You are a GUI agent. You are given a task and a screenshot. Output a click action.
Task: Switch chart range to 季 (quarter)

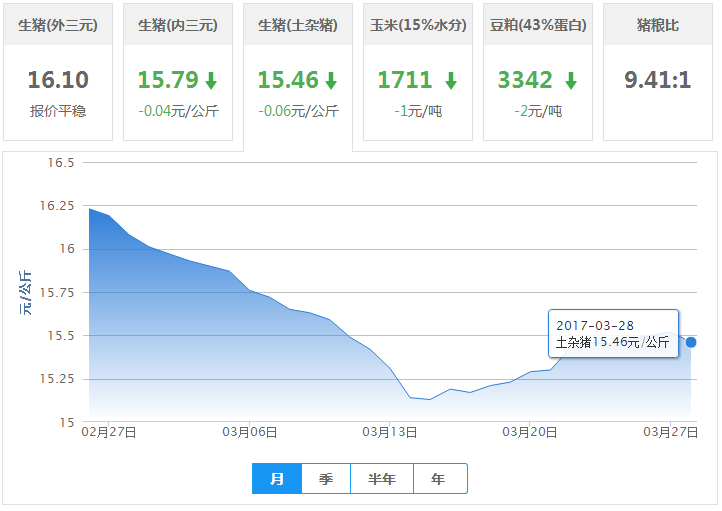coord(326,479)
